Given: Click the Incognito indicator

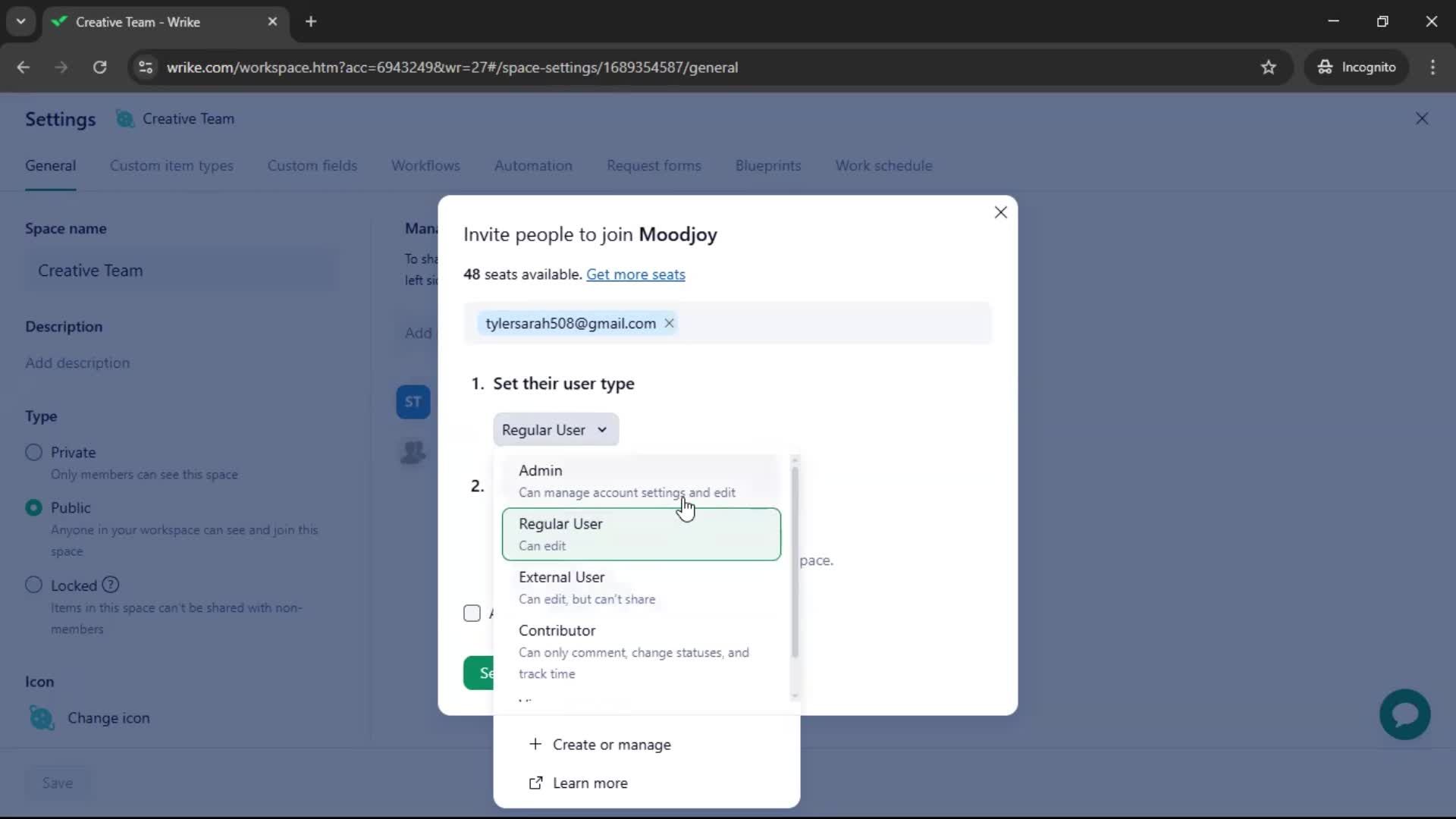Looking at the screenshot, I should [1357, 67].
